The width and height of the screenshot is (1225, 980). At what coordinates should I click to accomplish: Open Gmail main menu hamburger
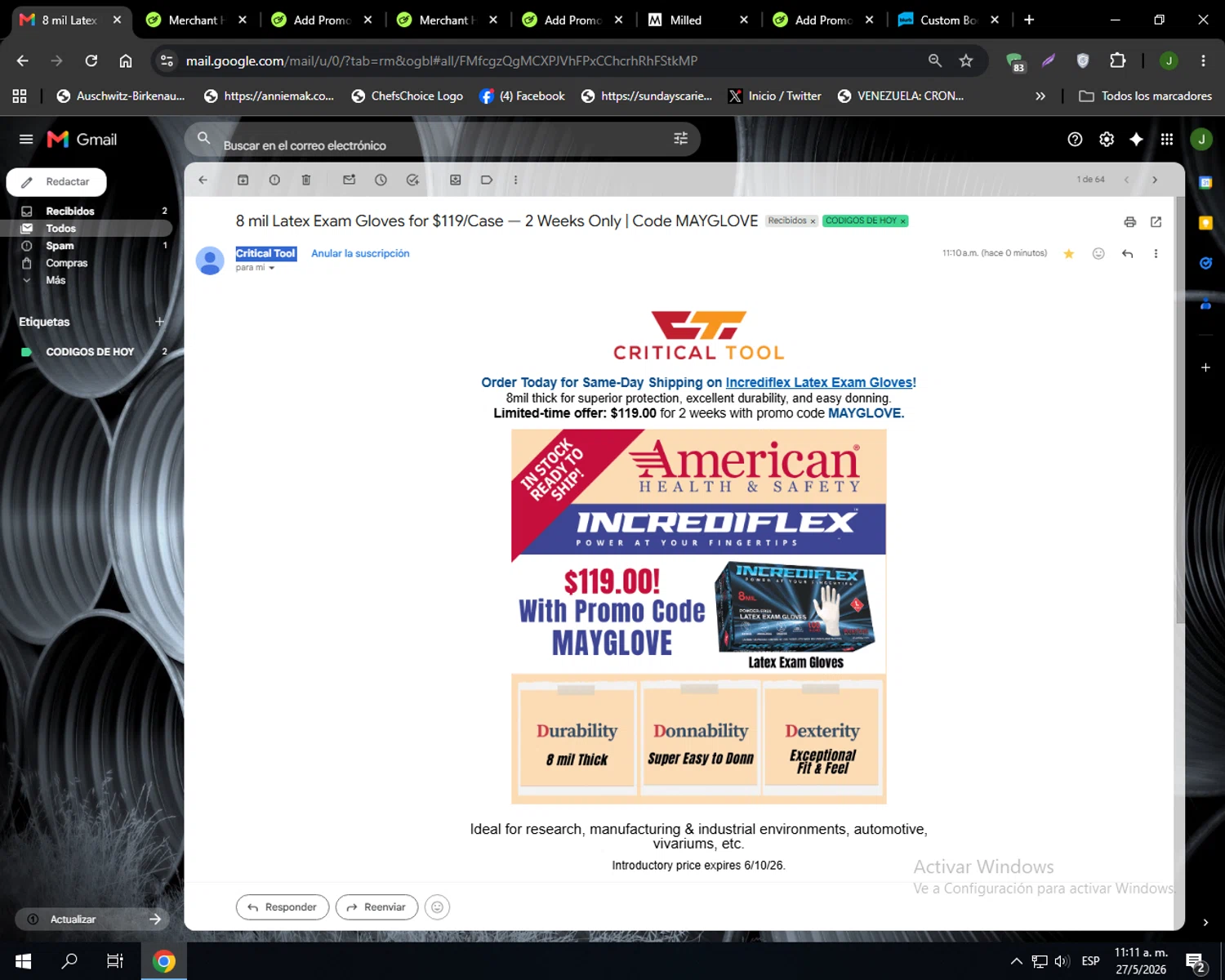point(26,140)
